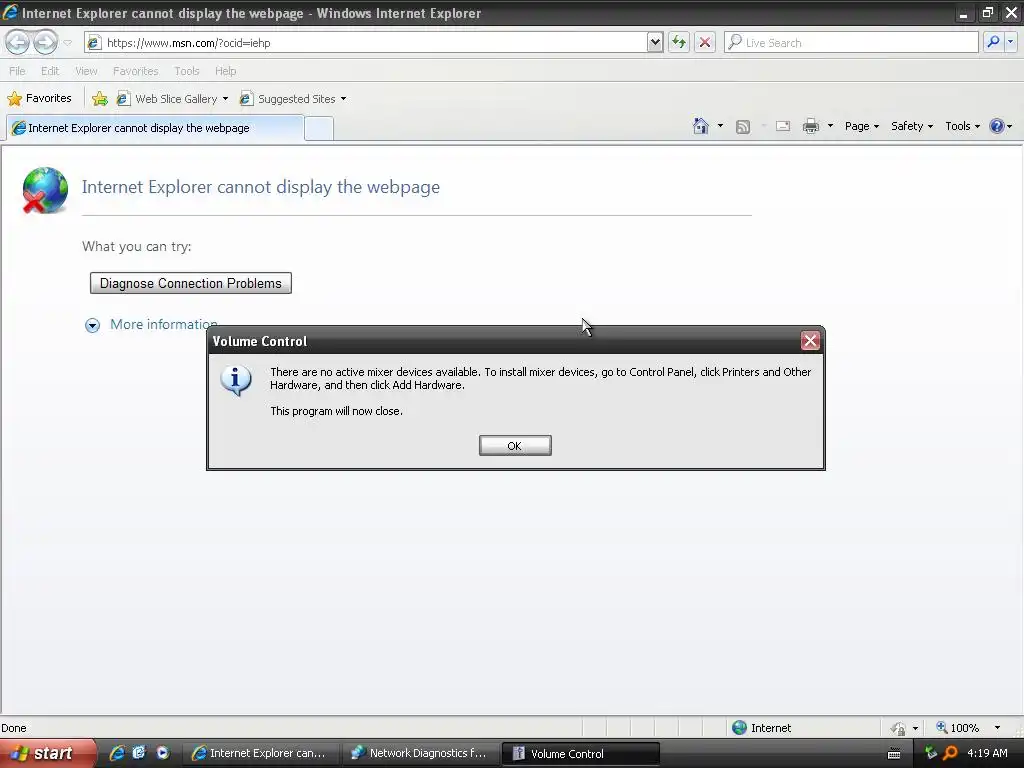Expand the Suggested Sites arrow
1024x768 pixels.
pyautogui.click(x=344, y=99)
